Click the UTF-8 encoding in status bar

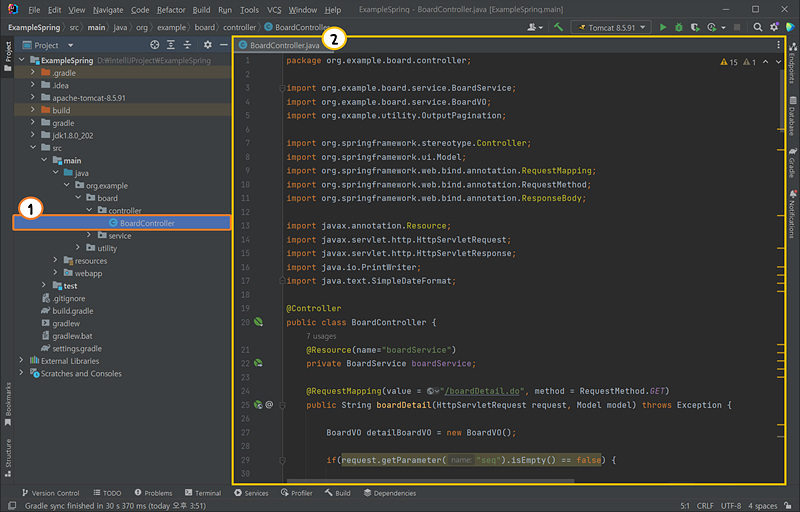pyautogui.click(x=731, y=506)
